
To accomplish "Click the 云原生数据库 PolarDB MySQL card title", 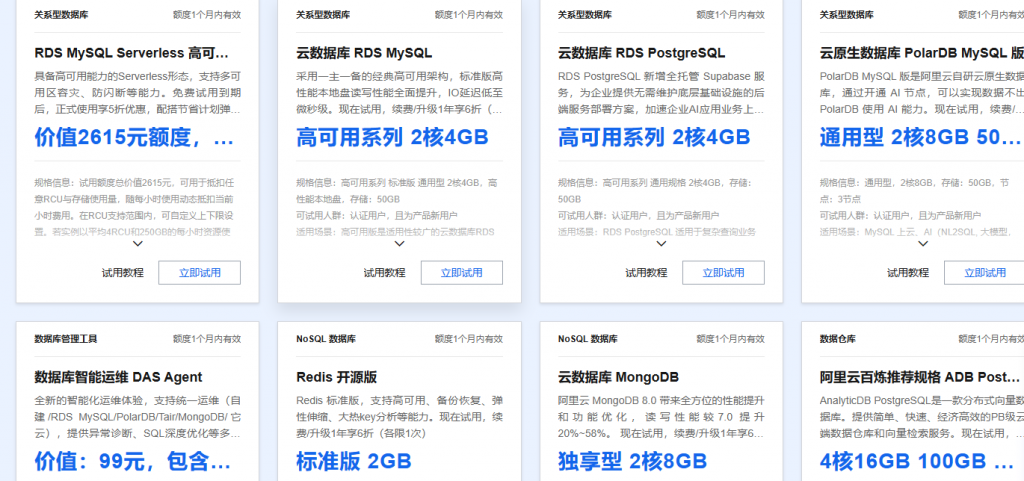I will (920, 53).
